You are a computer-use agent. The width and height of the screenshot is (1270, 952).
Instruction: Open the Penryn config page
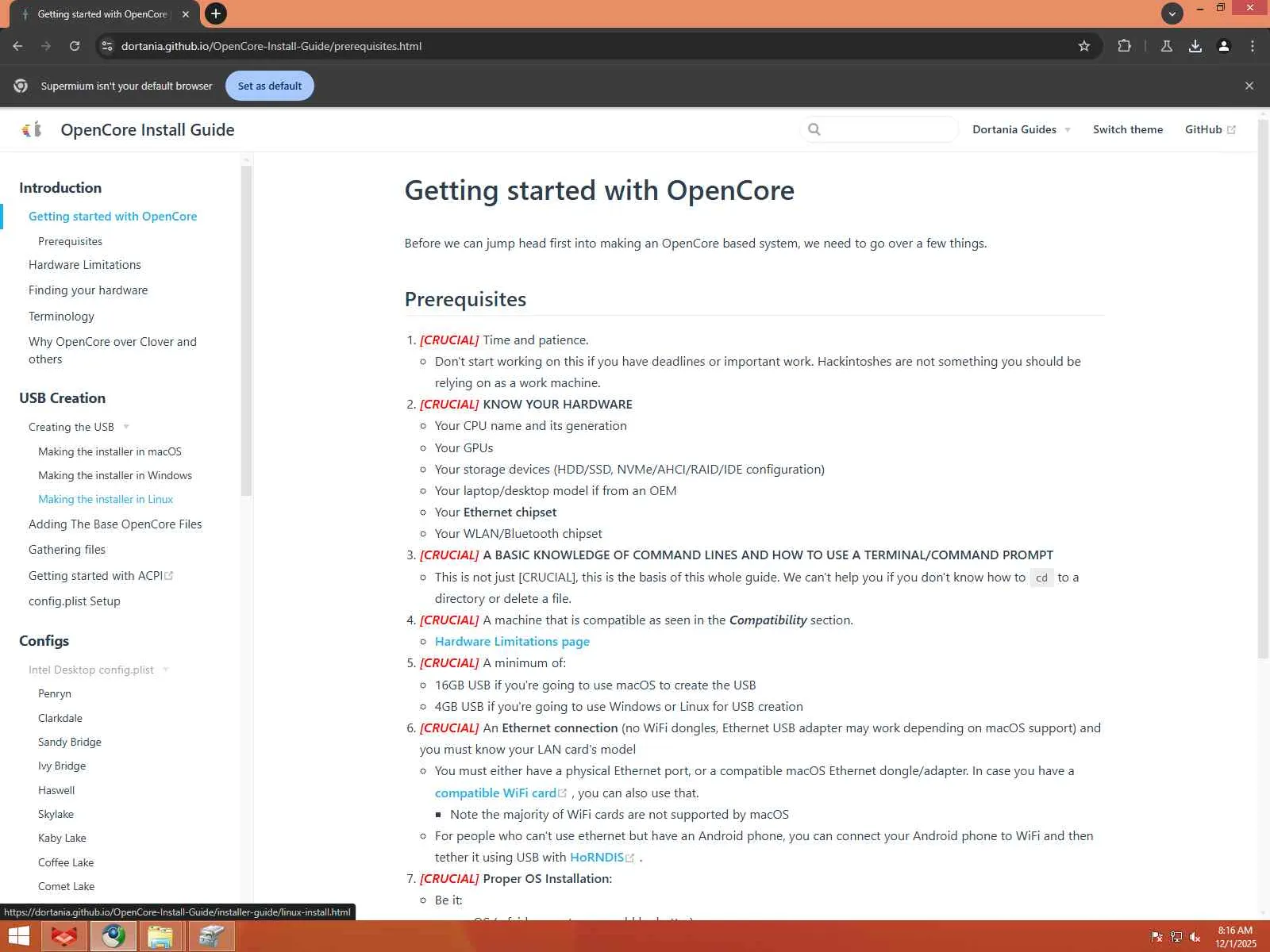[55, 693]
